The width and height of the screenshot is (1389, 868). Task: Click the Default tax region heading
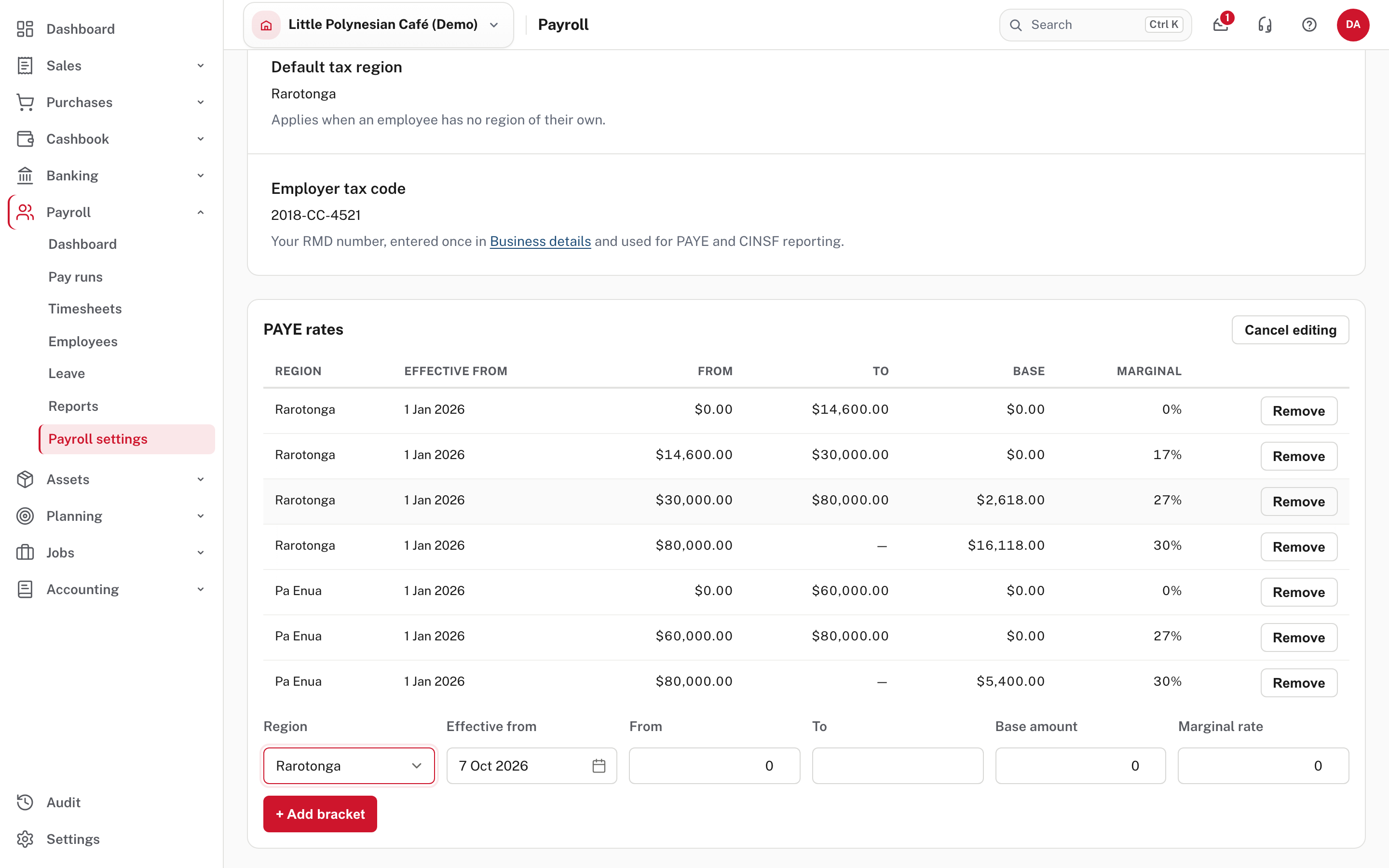(x=336, y=67)
